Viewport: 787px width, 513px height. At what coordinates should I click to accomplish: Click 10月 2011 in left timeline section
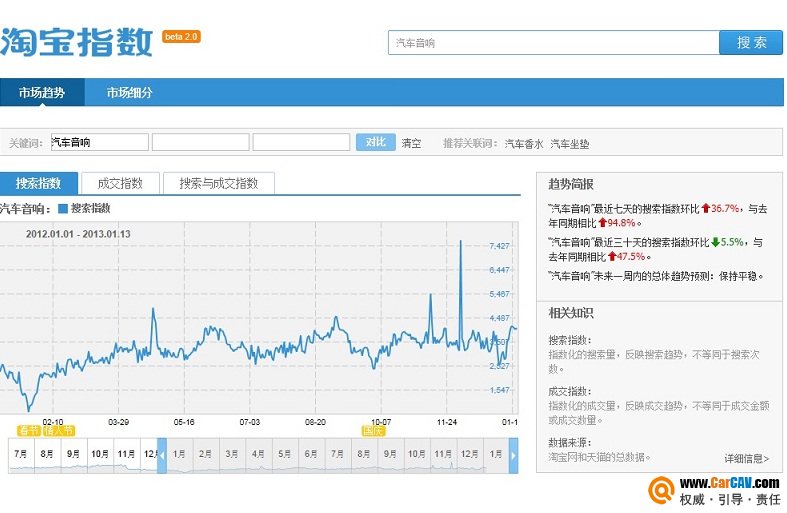[x=100, y=454]
